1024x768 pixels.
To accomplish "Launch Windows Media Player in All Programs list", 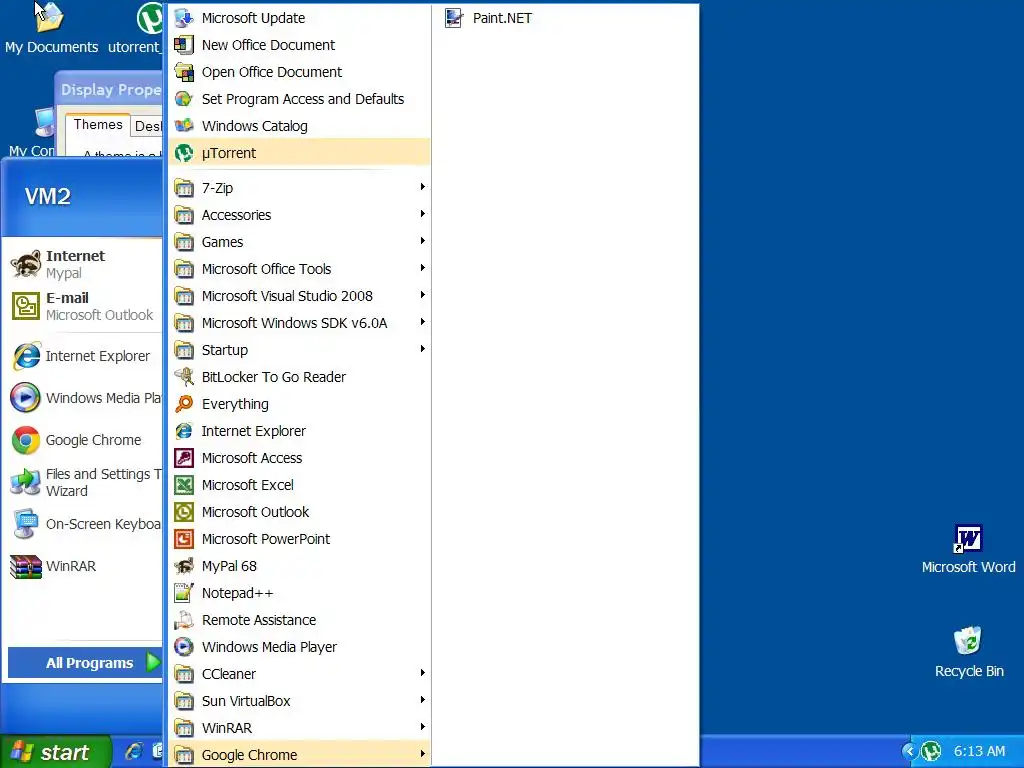I will (299, 647).
